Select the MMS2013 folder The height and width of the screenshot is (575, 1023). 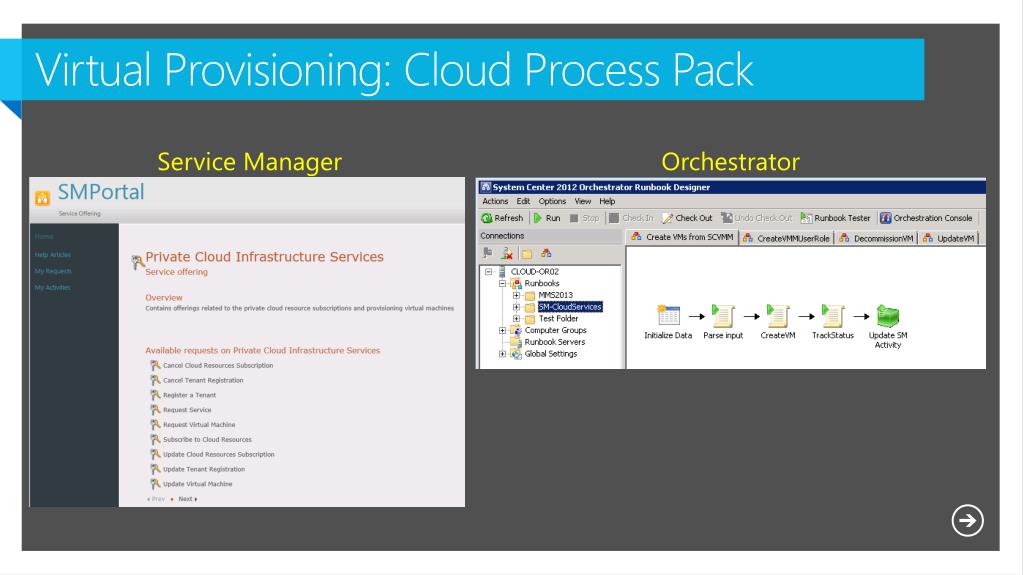(555, 295)
